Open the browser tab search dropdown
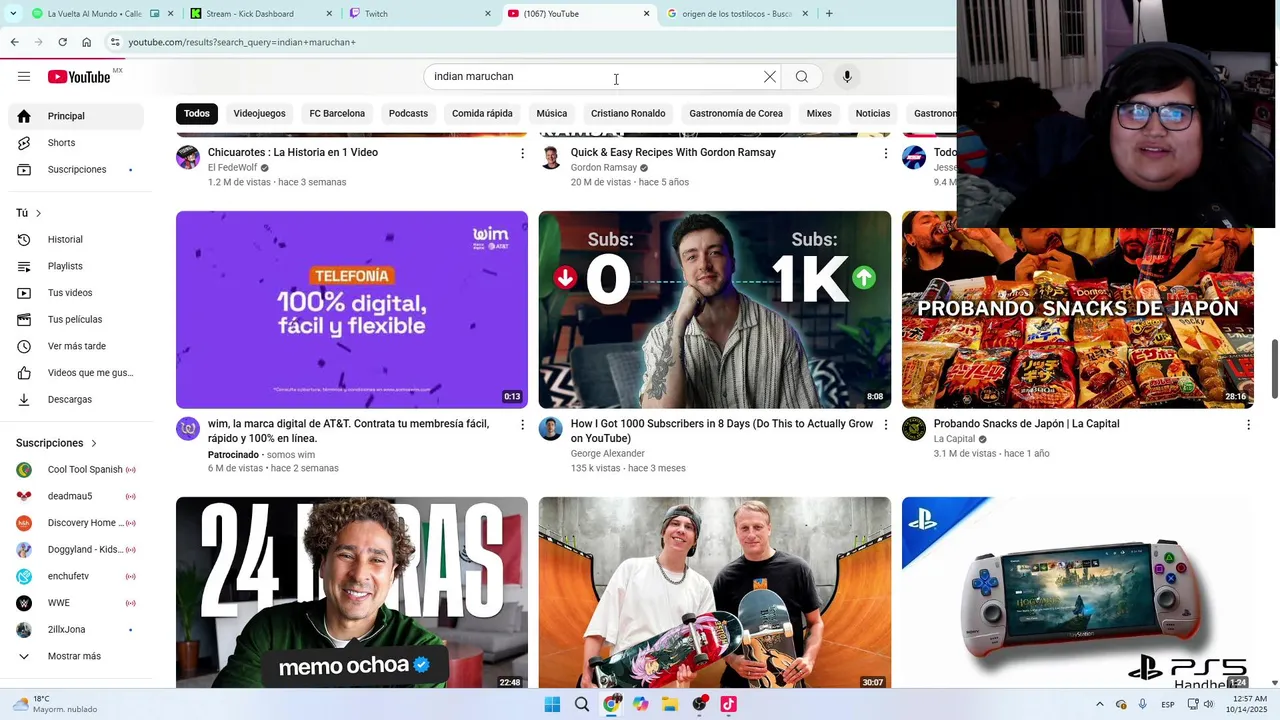 13,14
